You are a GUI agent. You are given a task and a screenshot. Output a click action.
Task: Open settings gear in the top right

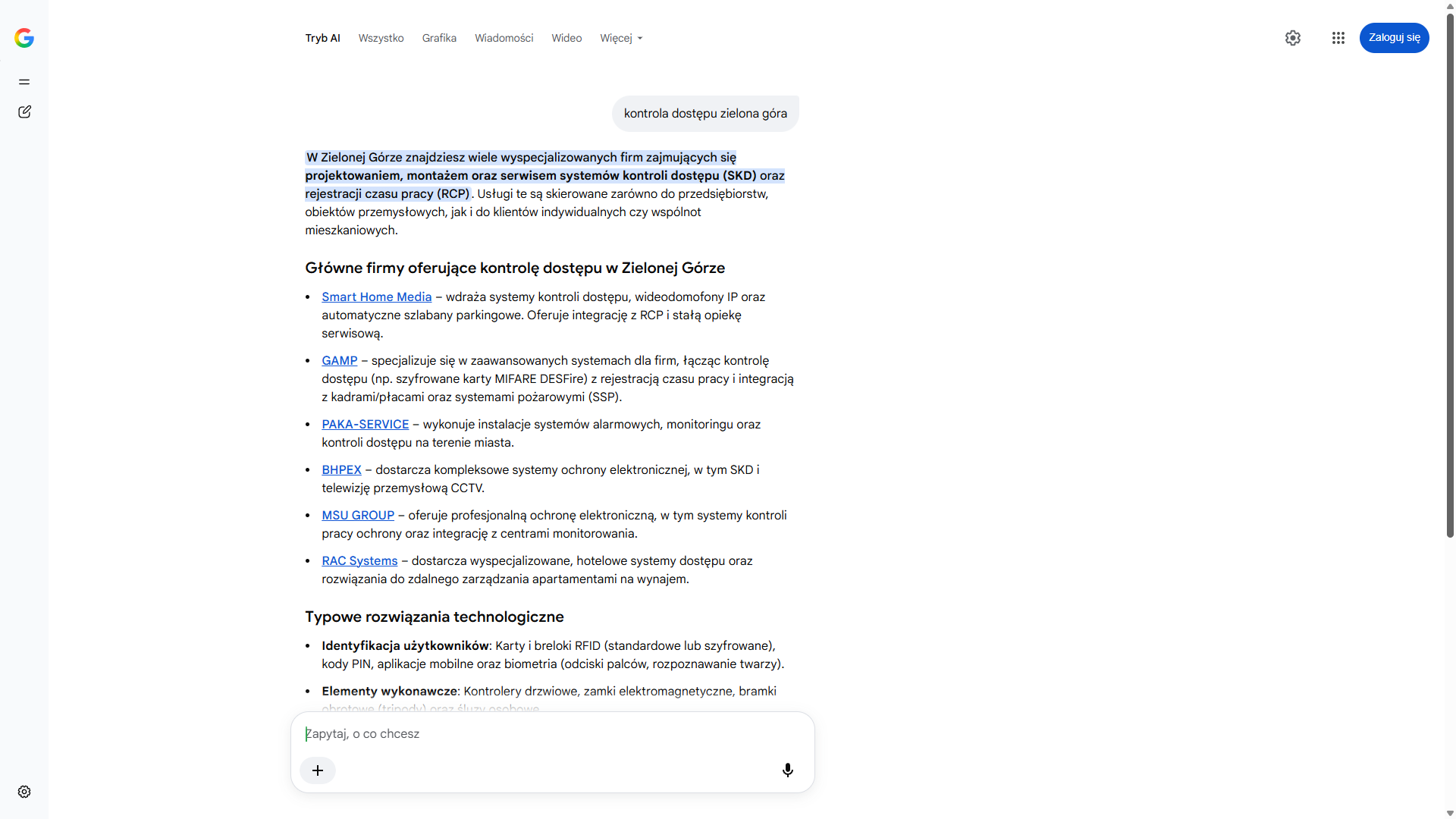(1293, 38)
